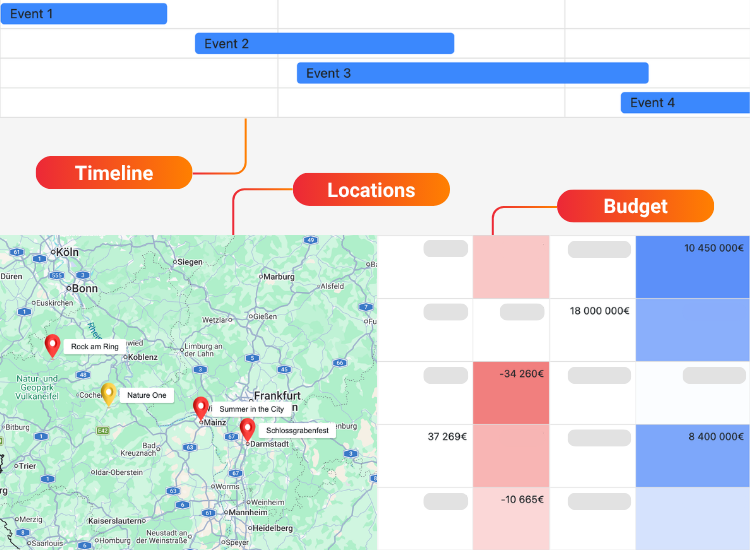
Task: Click Siegen city label on map
Action: click(190, 262)
